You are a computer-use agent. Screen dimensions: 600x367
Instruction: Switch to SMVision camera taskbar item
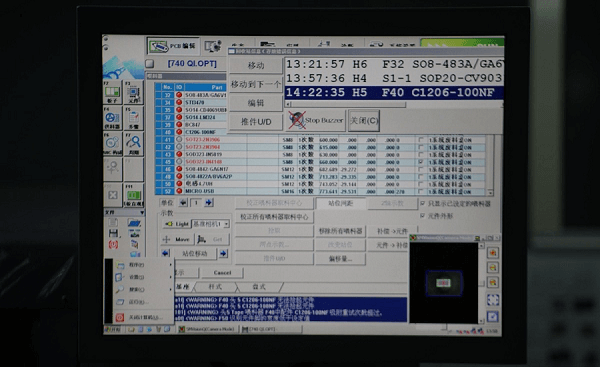(207, 329)
